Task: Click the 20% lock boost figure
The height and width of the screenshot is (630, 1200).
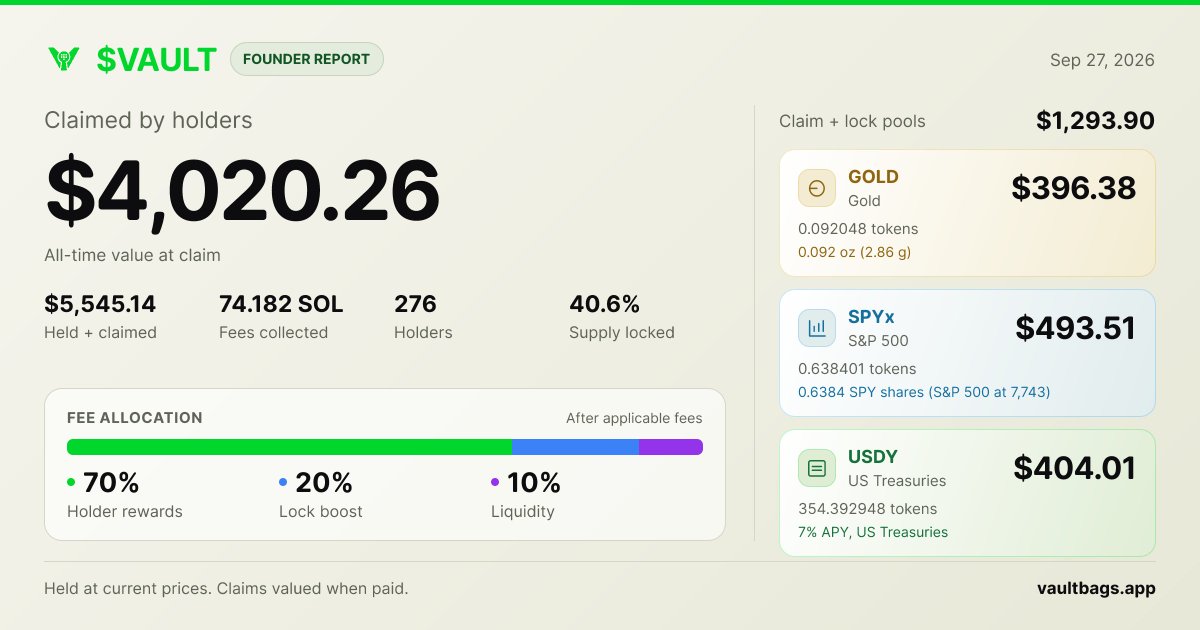Action: click(324, 483)
